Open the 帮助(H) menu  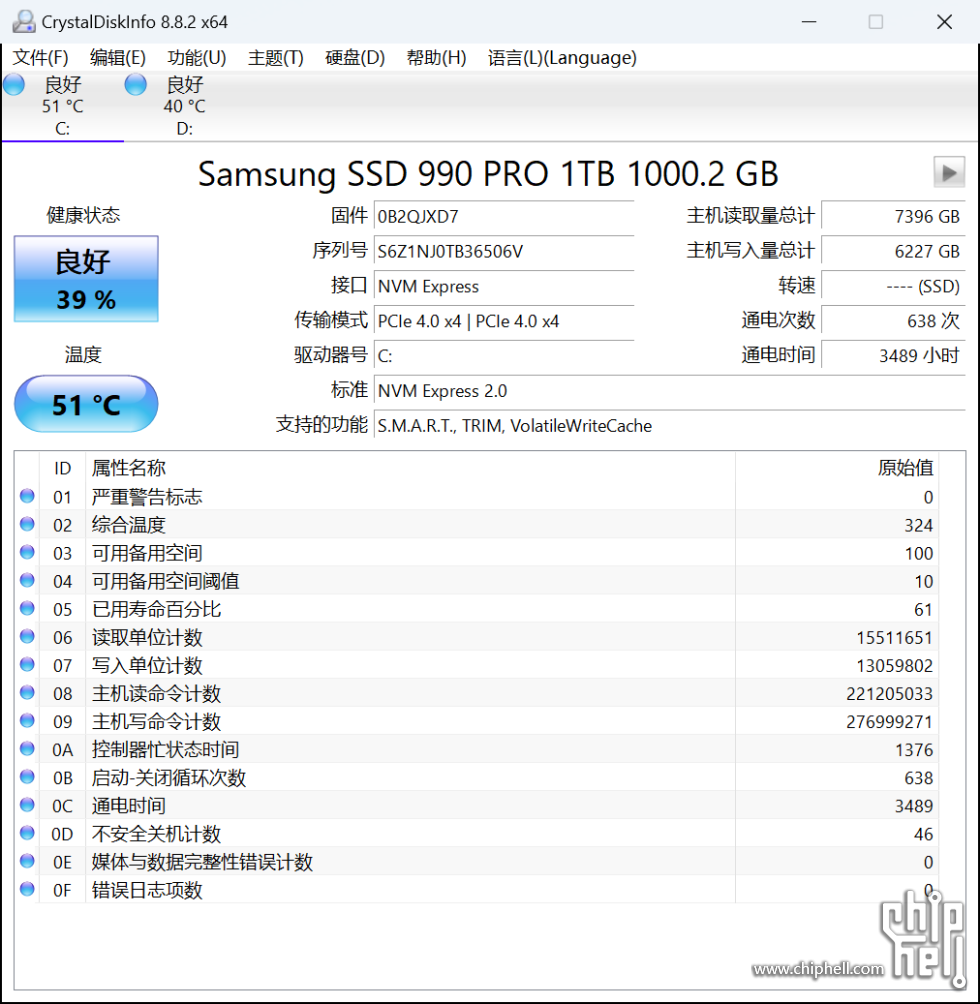point(436,58)
